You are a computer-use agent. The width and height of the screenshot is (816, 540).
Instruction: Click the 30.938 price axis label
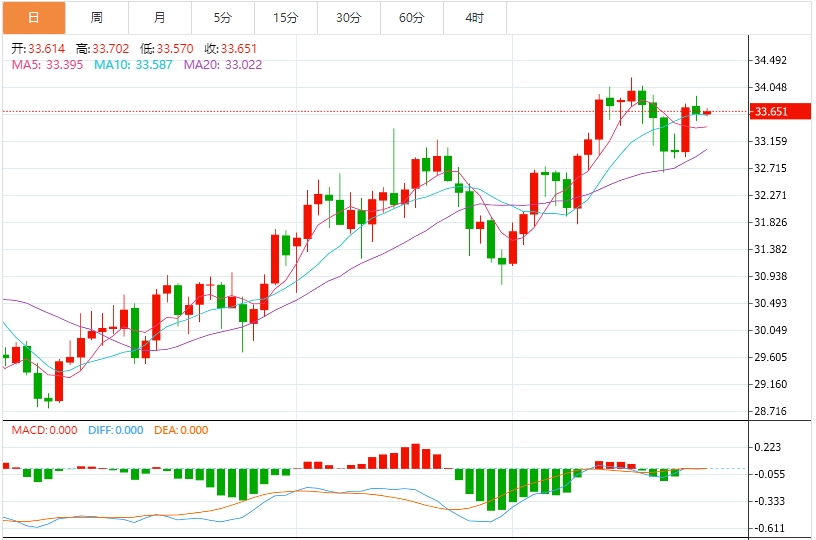click(771, 276)
